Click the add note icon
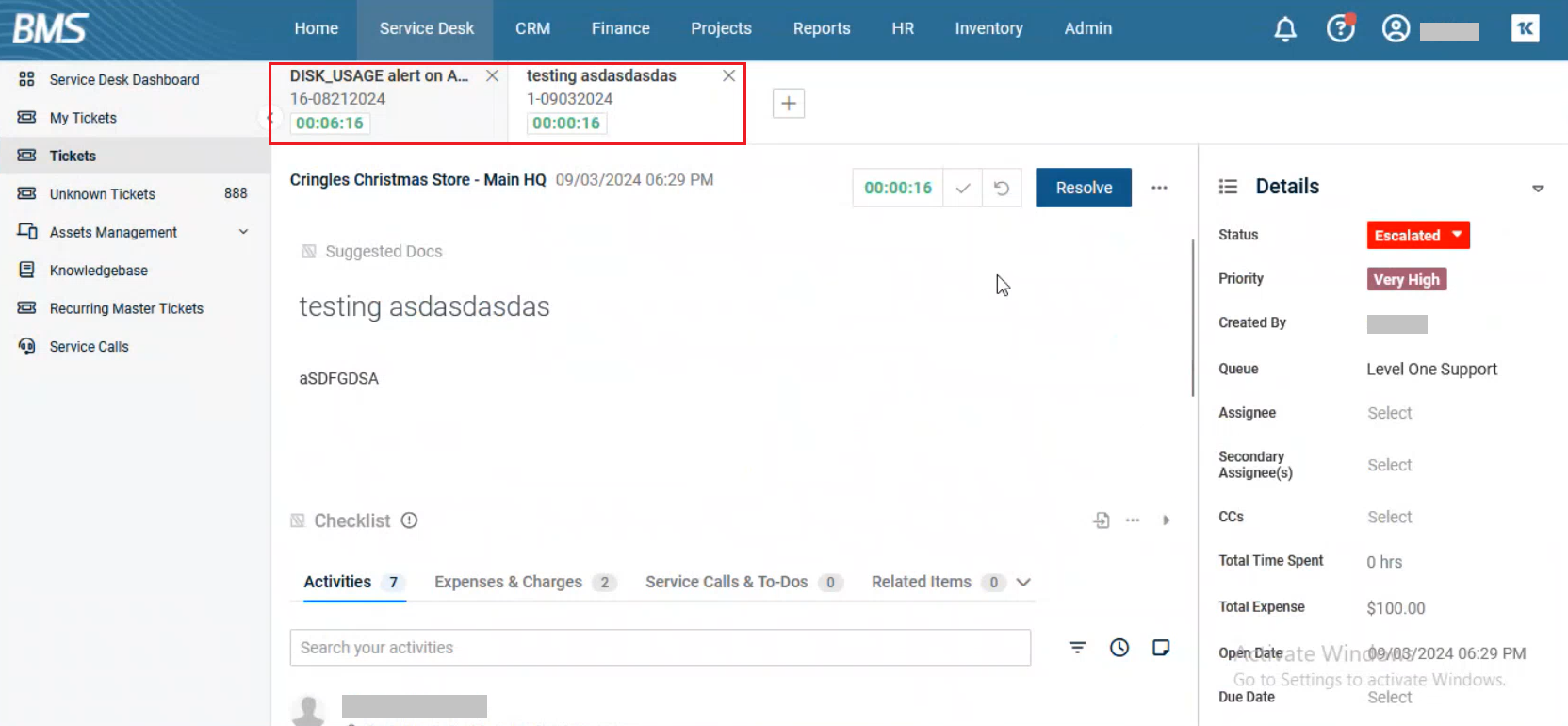Image resolution: width=1568 pixels, height=726 pixels. tap(1161, 647)
